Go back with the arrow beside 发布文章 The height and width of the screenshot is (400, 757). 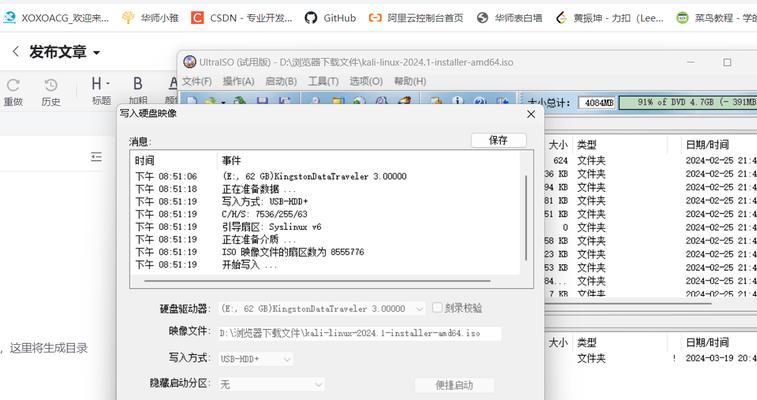tap(16, 52)
